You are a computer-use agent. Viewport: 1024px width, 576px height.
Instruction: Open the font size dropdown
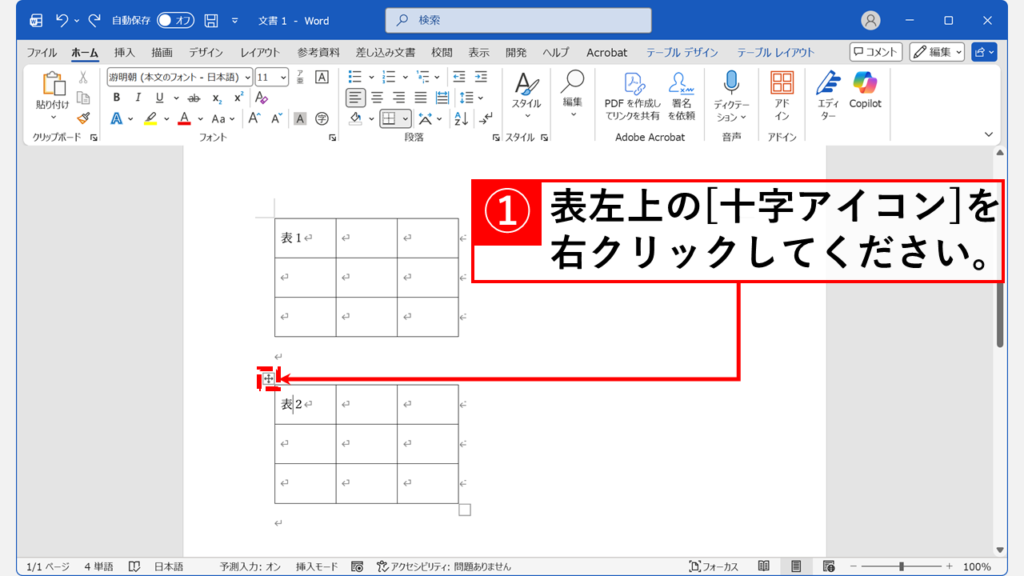click(281, 77)
